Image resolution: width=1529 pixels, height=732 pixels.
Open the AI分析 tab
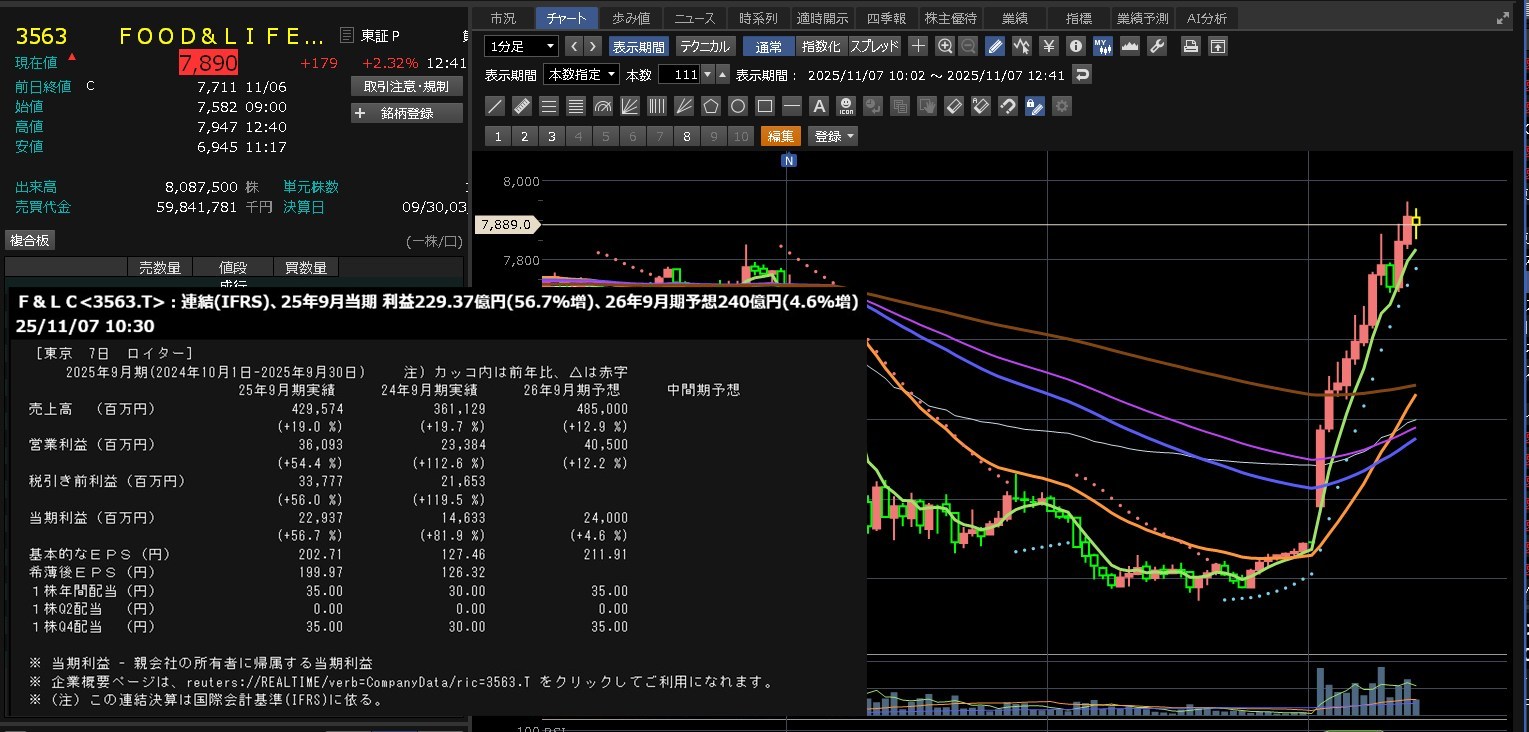[x=1207, y=18]
